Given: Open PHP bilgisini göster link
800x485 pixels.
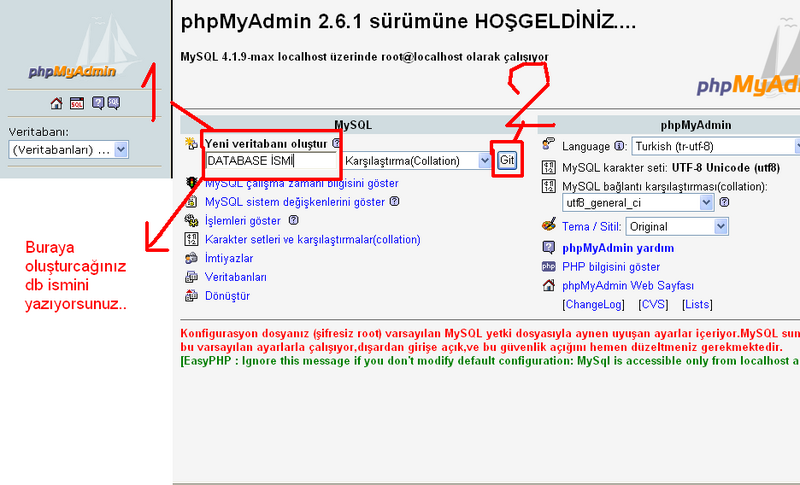Looking at the screenshot, I should [x=611, y=267].
